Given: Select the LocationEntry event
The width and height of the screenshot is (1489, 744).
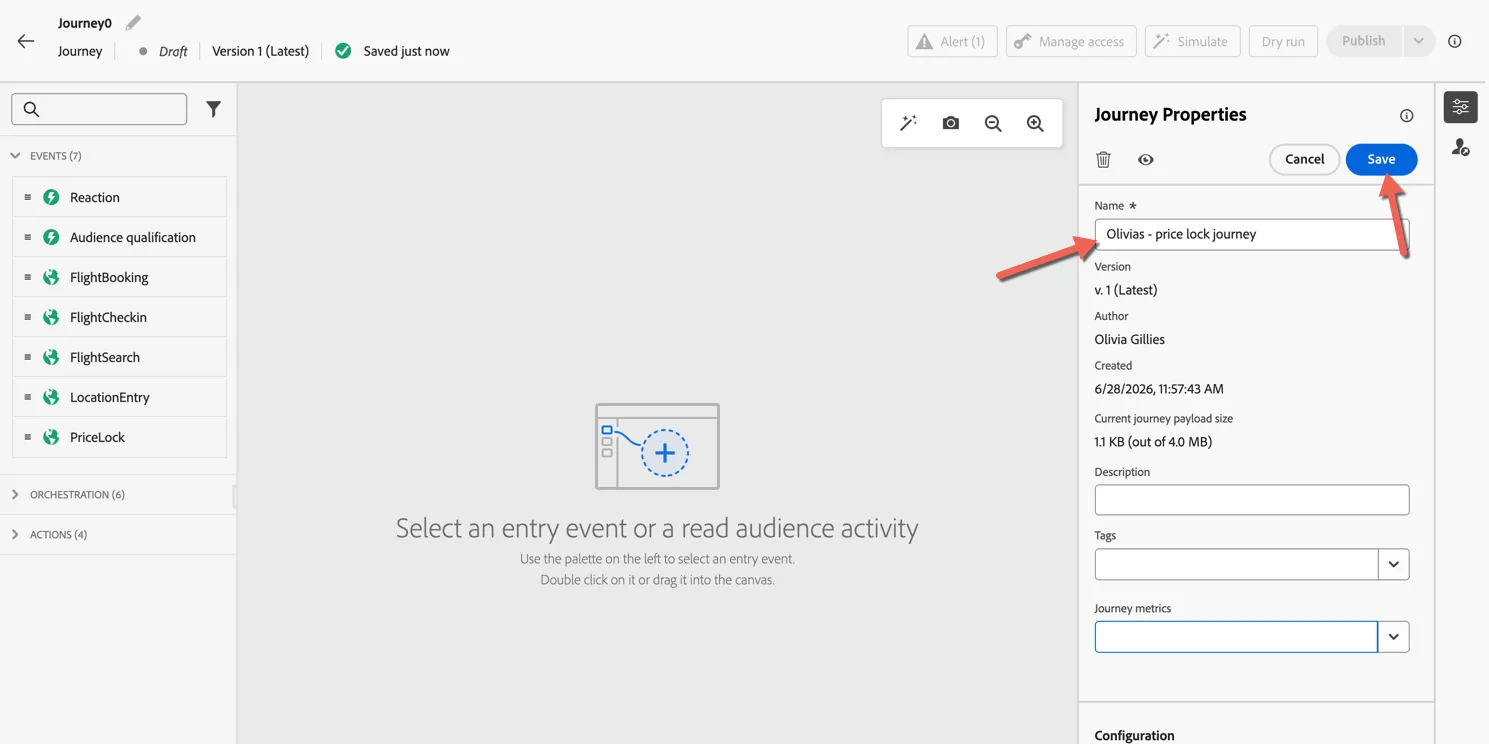Looking at the screenshot, I should click(119, 397).
